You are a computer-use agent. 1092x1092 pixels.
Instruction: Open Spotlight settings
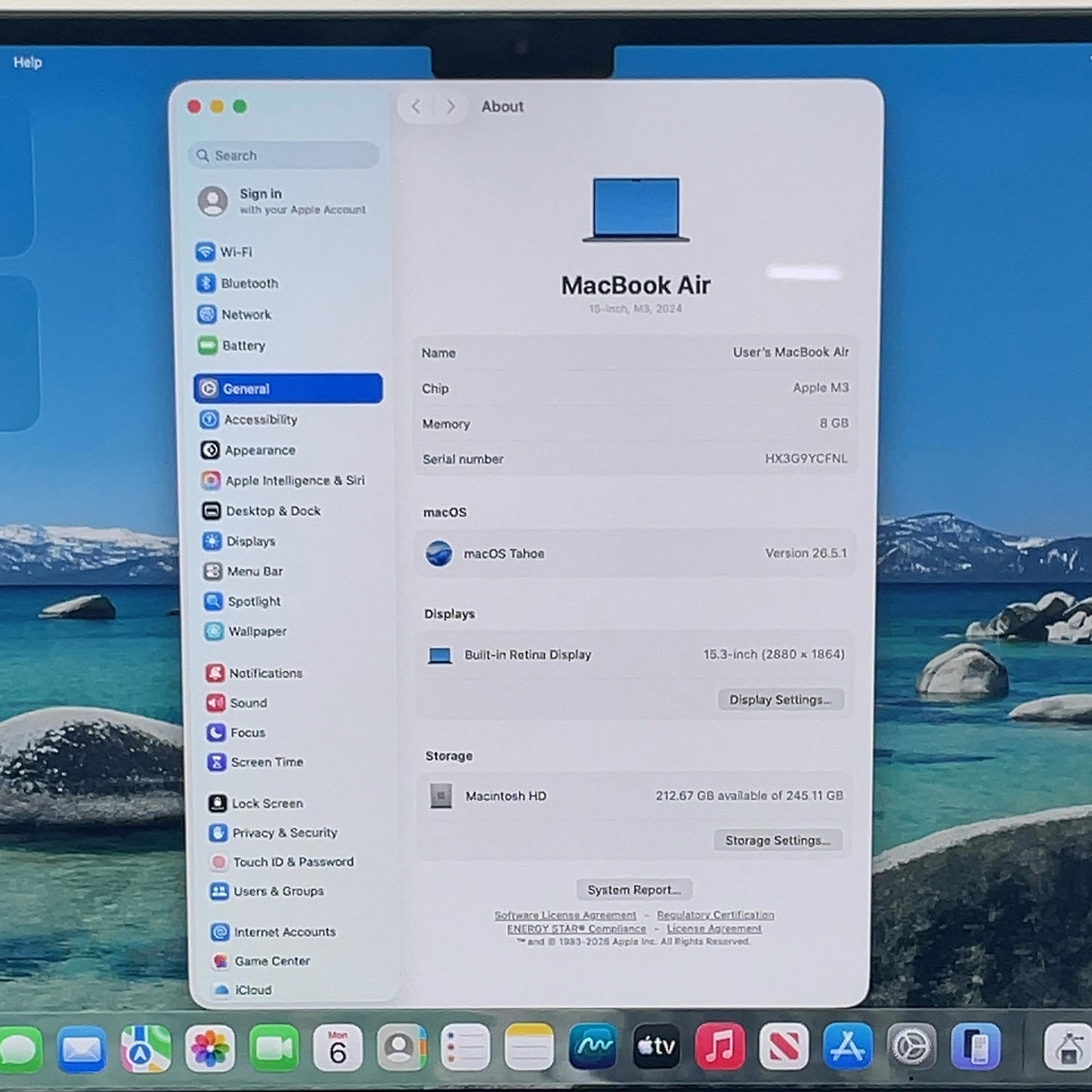(243, 602)
